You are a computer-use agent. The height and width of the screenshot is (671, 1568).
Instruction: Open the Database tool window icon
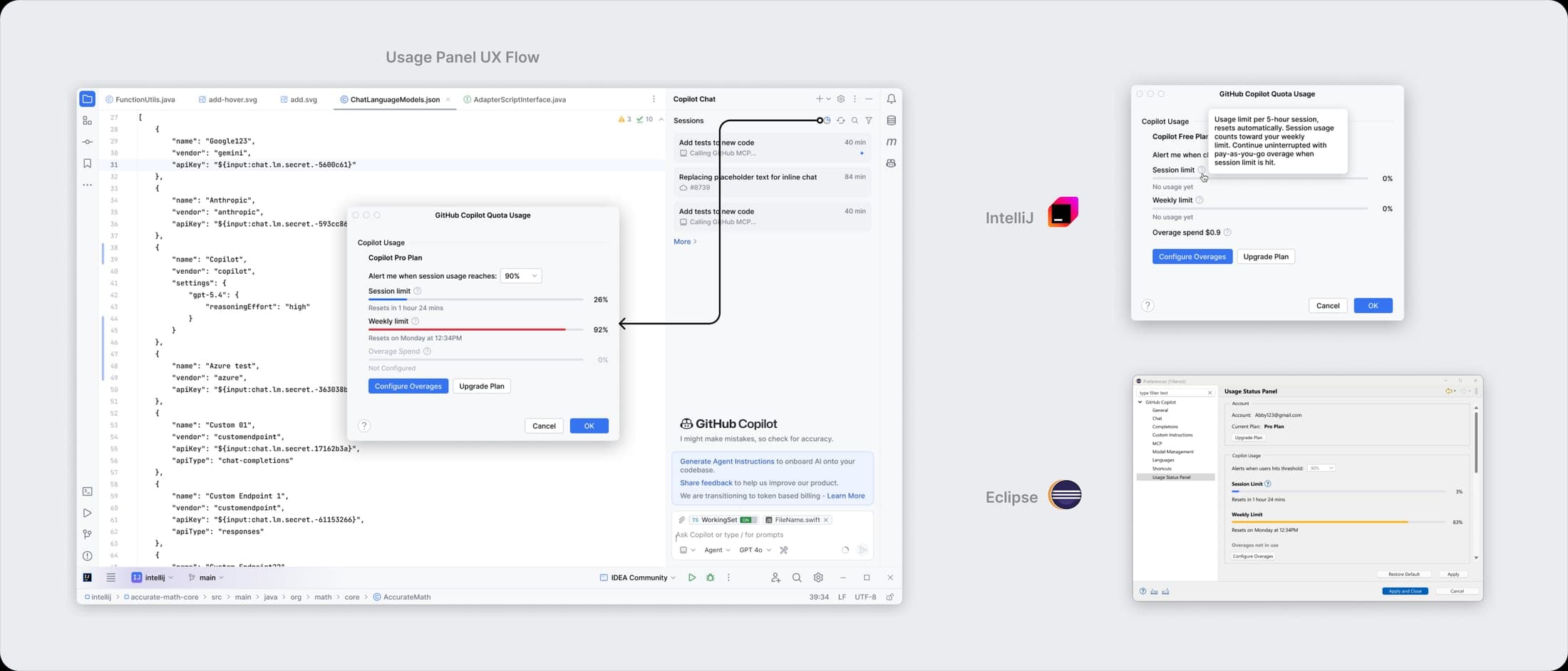click(891, 121)
